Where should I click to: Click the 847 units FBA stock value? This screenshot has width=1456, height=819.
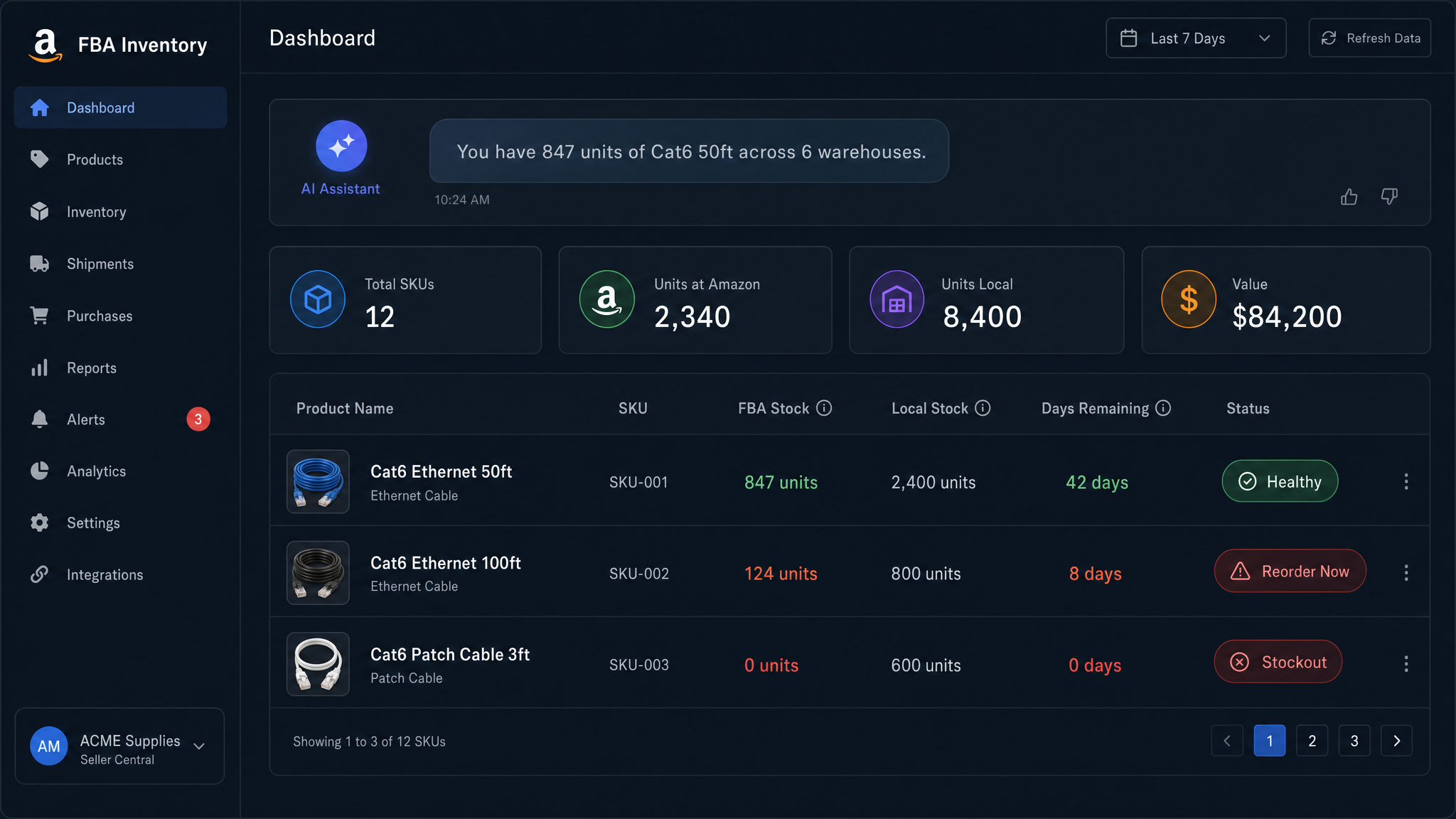coord(781,482)
